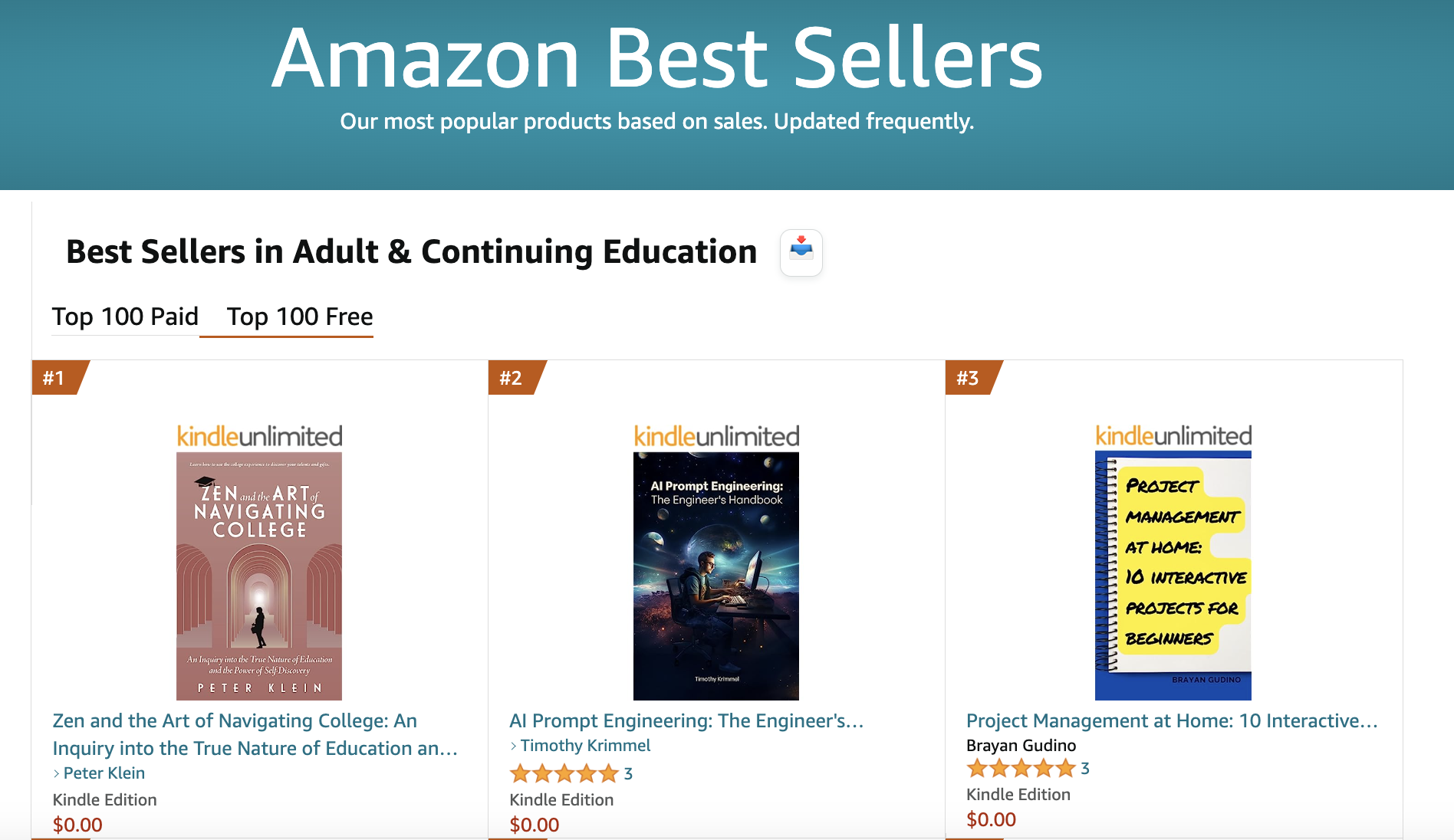Switch to Top 100 Paid tab
Screen dimensions: 1454x840
[x=125, y=317]
